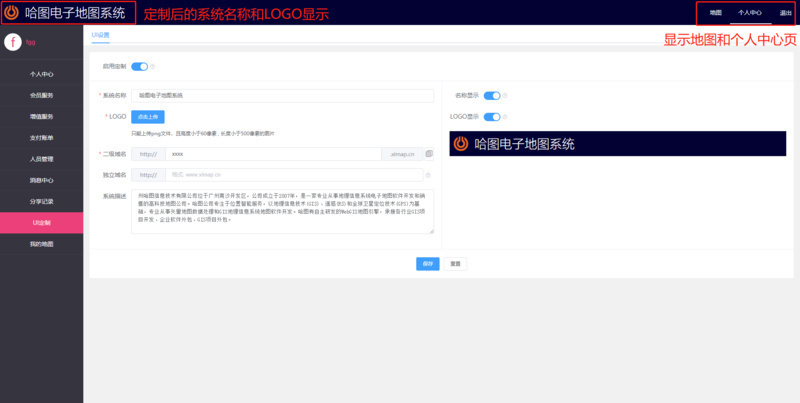
Task: Select UI定制 in the sidebar
Action: pos(41,223)
